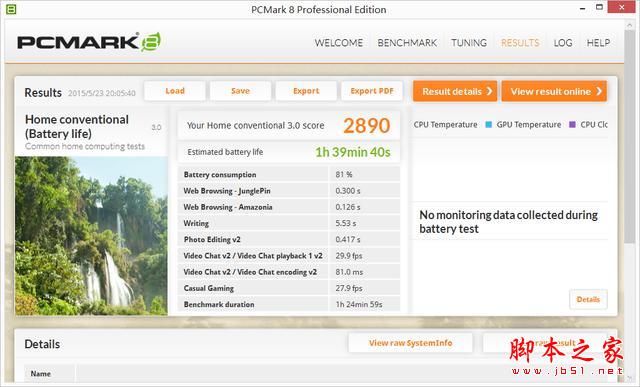This screenshot has height=387, width=640.
Task: Click the waterfall thumbnail image
Action: click(91, 236)
